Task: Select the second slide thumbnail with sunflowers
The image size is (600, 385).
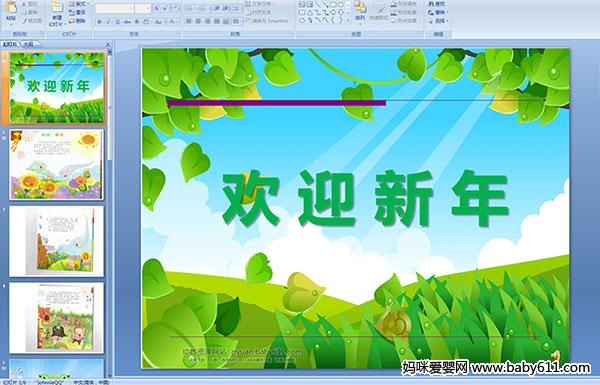Action: click(x=56, y=165)
